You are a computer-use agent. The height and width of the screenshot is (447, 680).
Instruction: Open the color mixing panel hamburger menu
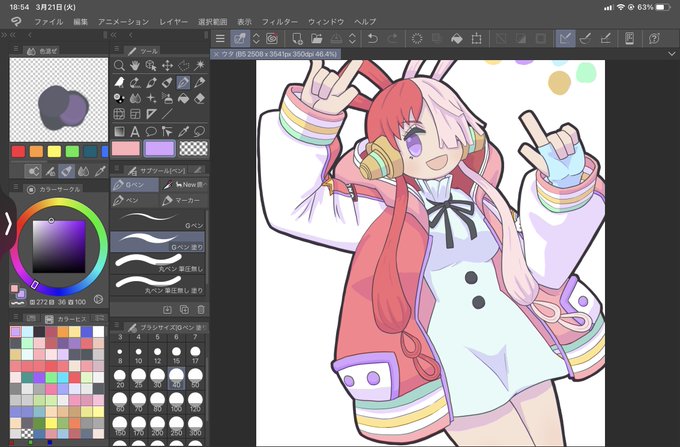tap(16, 49)
